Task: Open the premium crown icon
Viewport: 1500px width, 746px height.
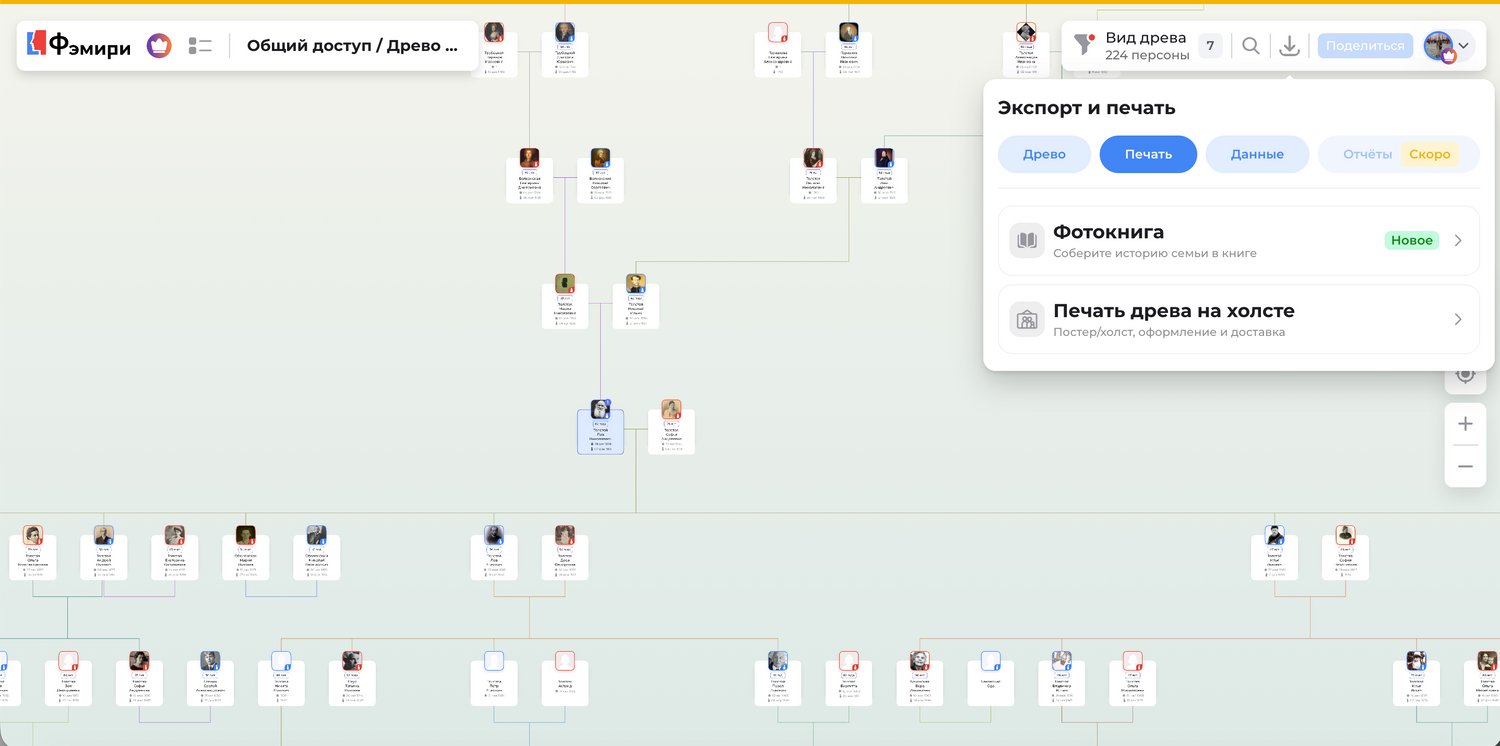Action: 159,45
